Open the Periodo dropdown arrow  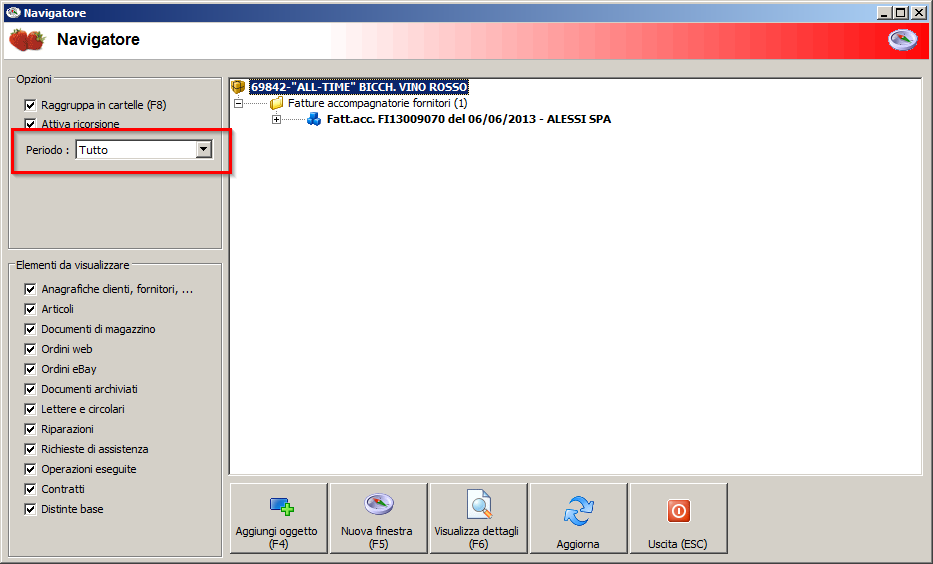203,149
